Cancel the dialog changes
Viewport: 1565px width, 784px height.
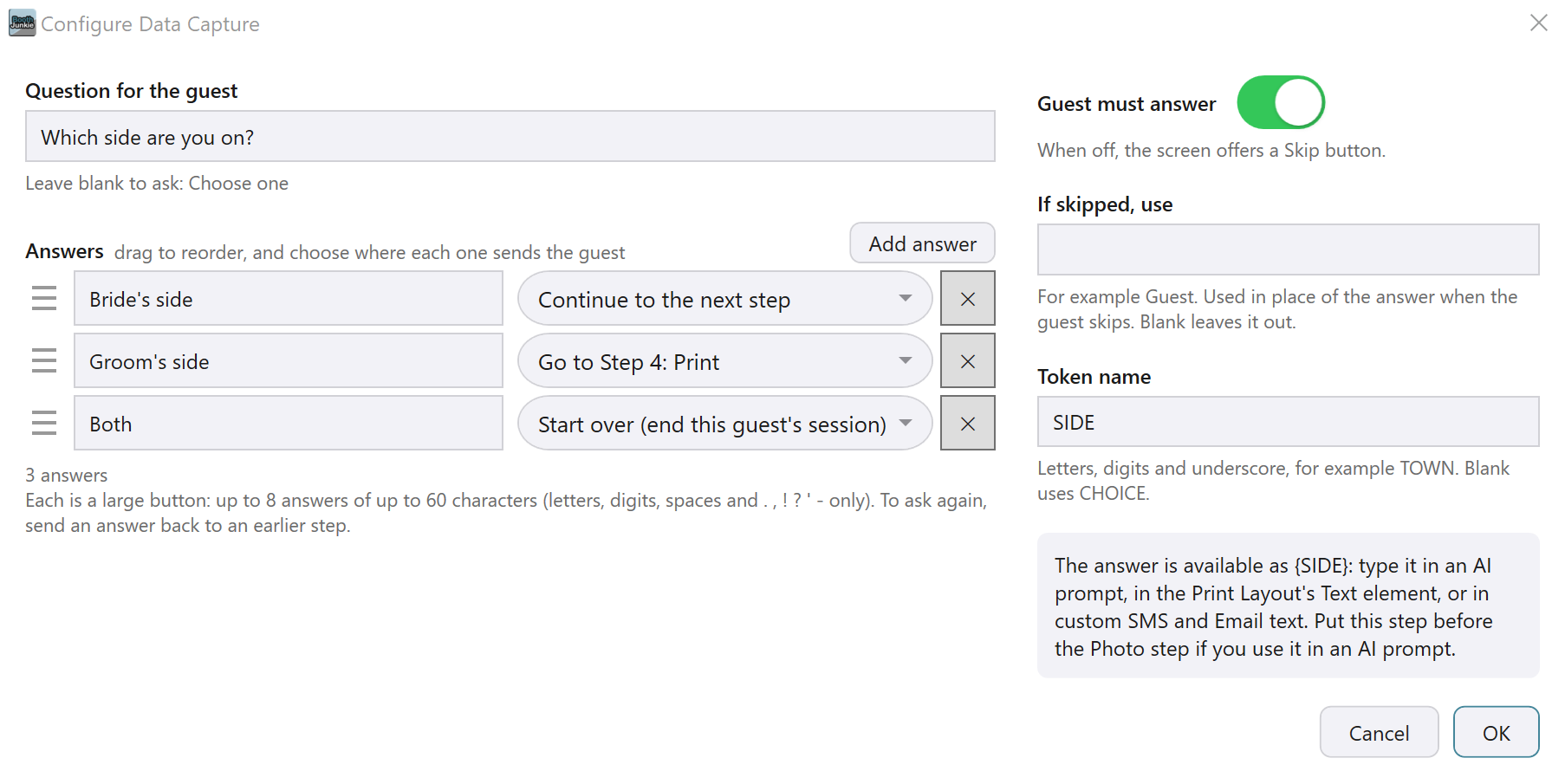1379,733
